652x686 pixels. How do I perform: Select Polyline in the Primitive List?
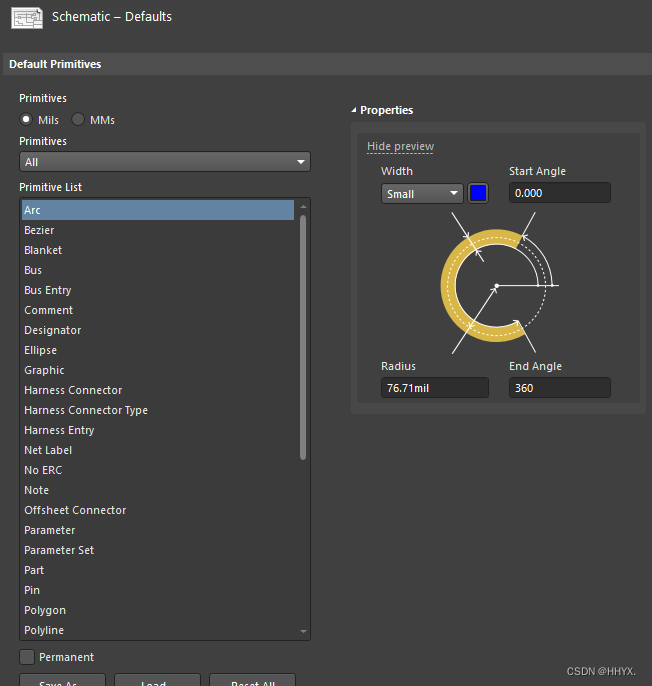158,630
